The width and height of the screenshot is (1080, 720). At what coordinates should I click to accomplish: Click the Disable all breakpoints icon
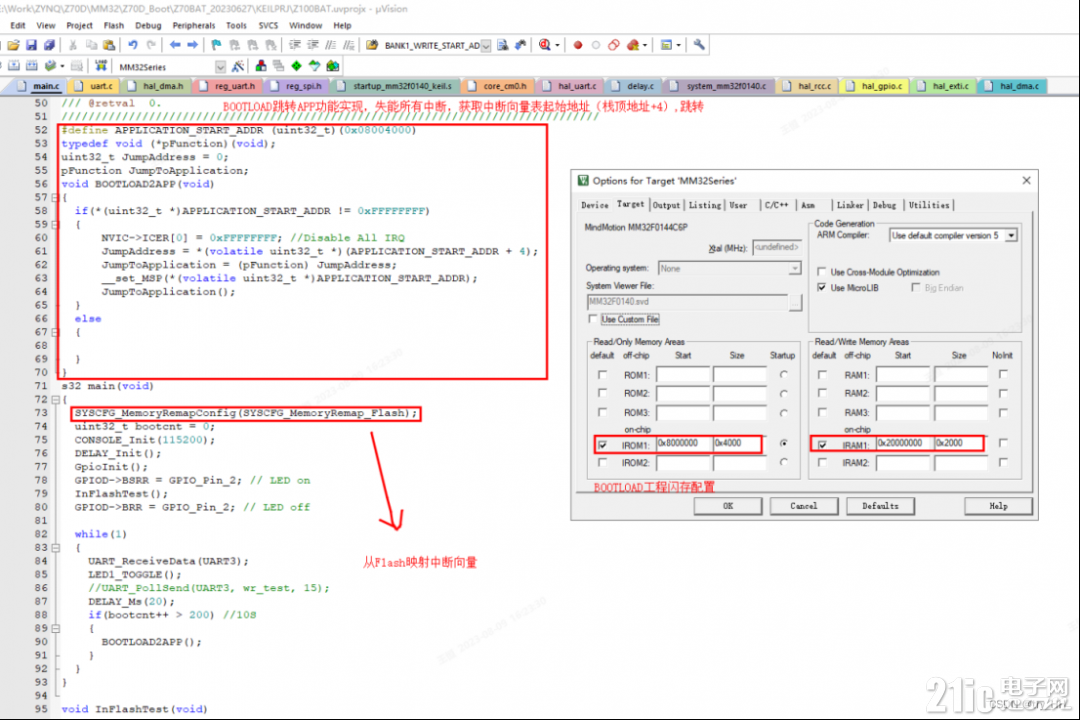point(614,45)
